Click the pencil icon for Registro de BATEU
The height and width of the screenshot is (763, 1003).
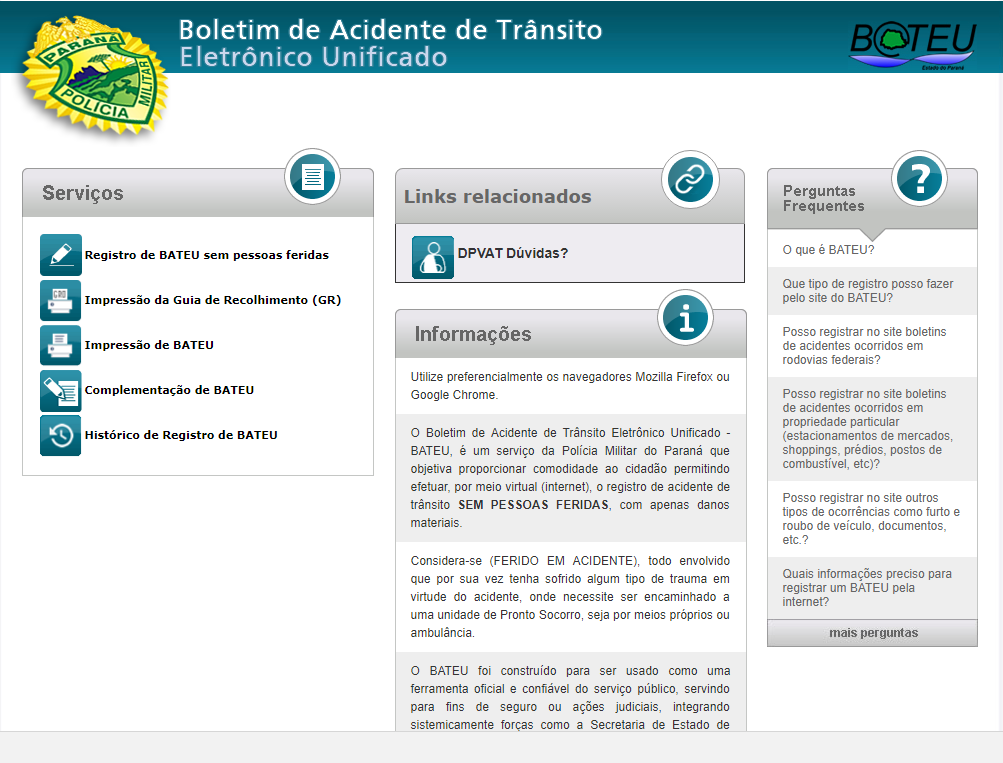[x=61, y=255]
